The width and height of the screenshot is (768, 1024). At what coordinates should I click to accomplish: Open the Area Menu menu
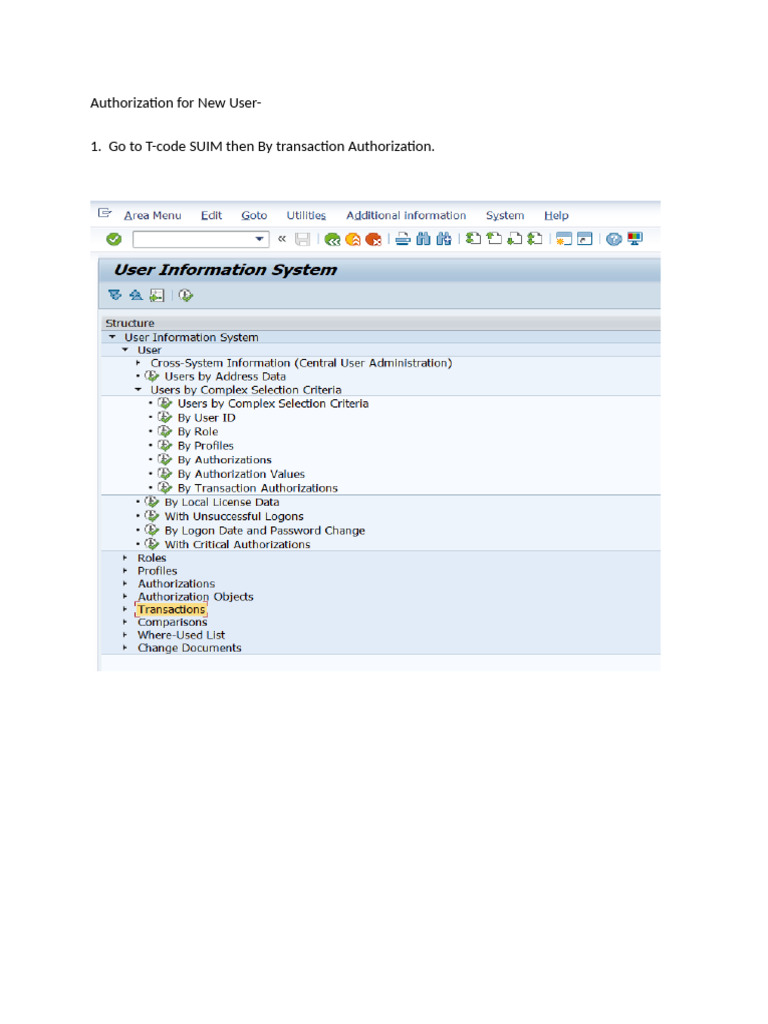tap(152, 215)
